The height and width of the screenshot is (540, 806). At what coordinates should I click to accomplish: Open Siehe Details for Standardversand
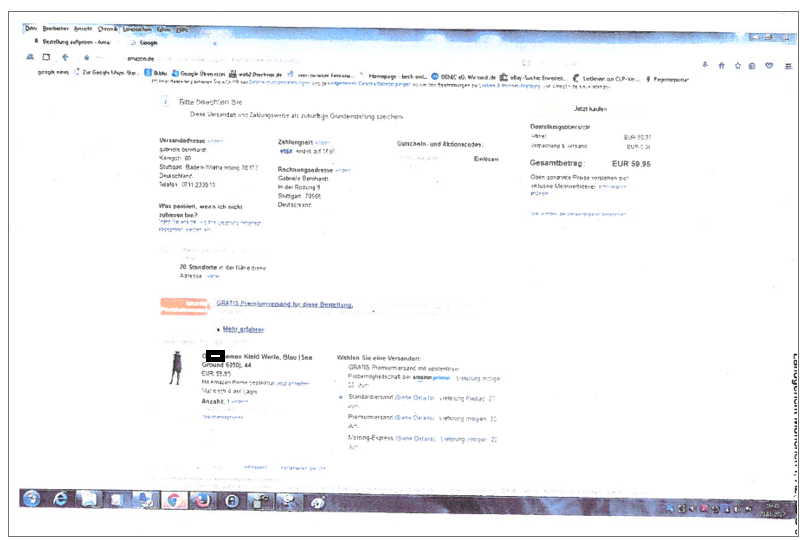coord(415,398)
